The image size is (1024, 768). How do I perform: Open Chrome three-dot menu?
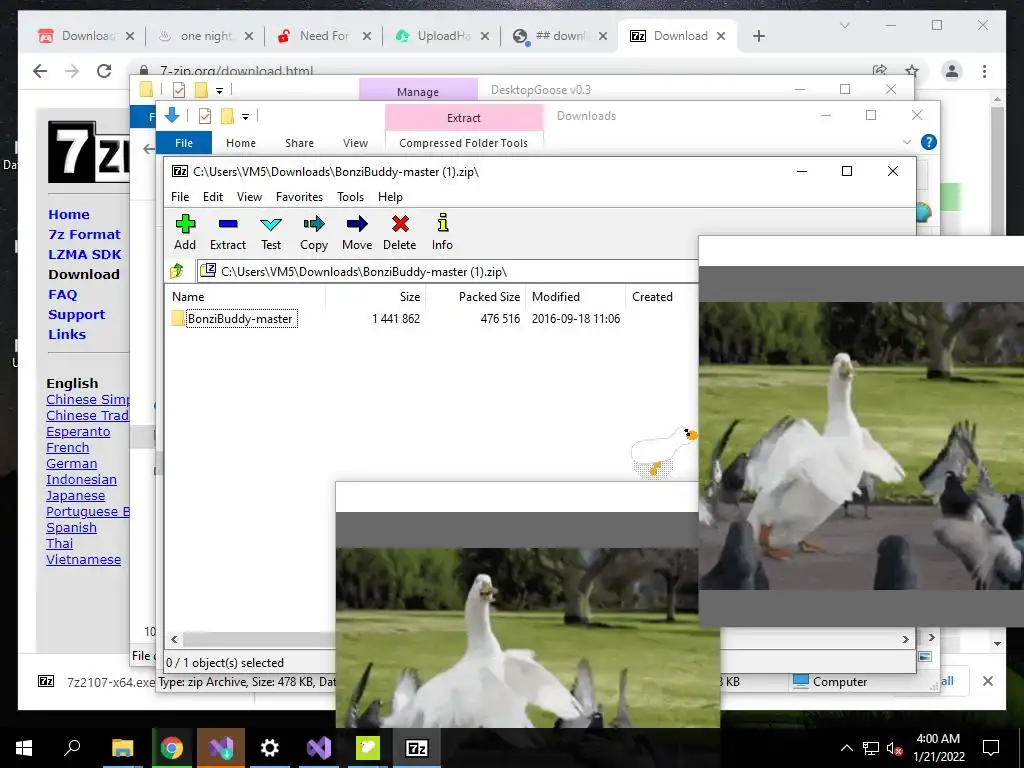click(984, 71)
